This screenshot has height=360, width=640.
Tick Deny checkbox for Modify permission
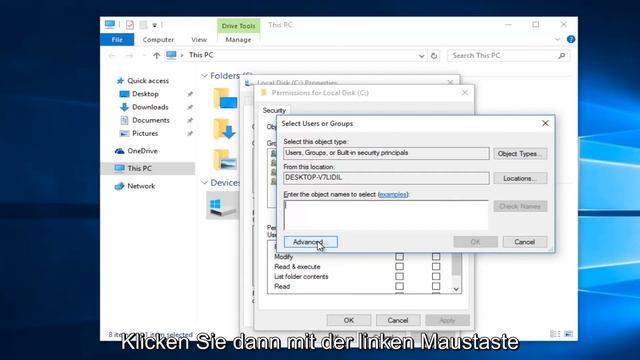(x=436, y=257)
